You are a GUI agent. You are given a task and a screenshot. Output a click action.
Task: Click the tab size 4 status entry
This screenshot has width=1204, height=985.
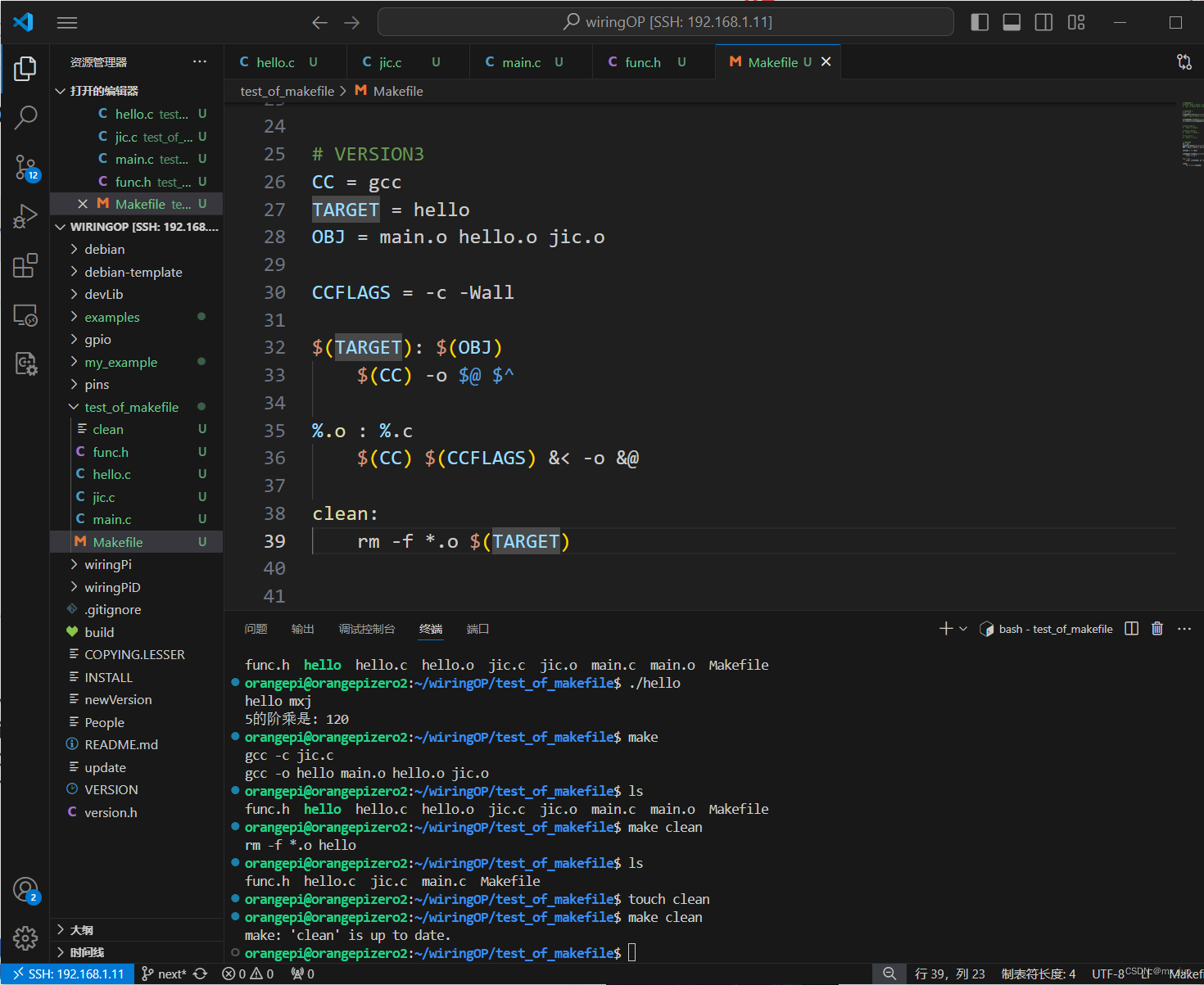click(x=1038, y=974)
